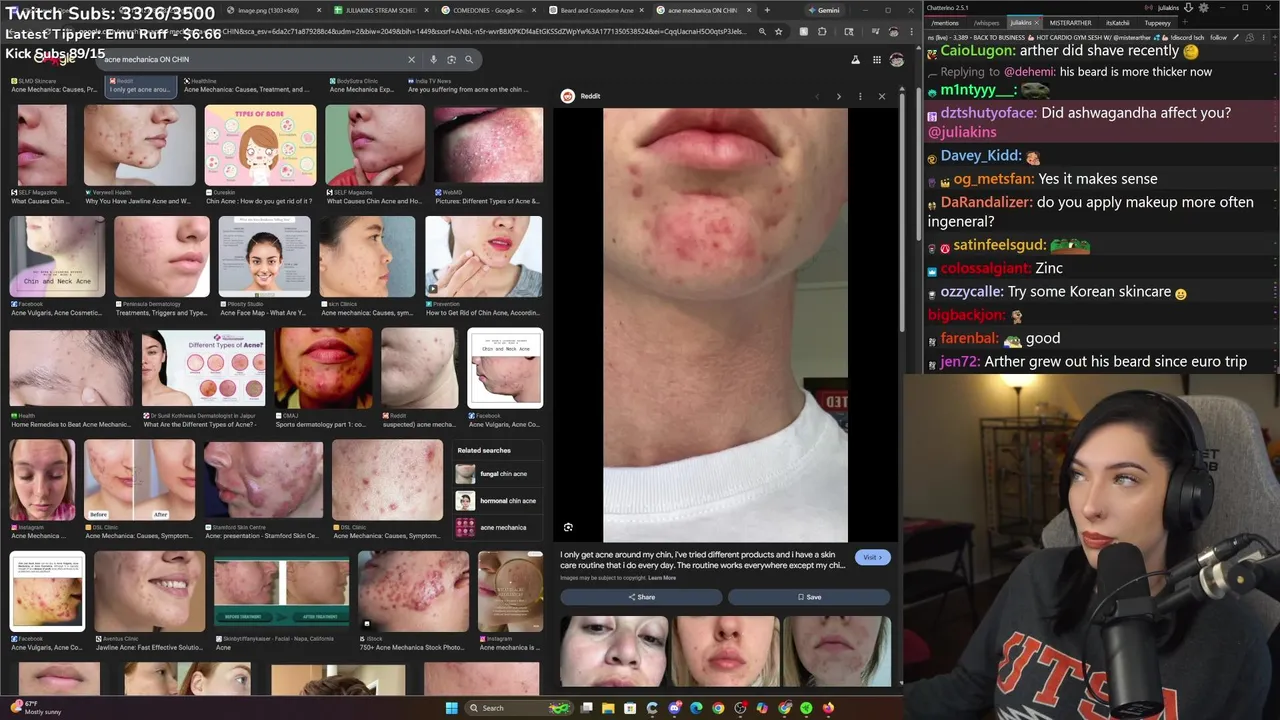Open Firefox from the taskbar

[828, 708]
